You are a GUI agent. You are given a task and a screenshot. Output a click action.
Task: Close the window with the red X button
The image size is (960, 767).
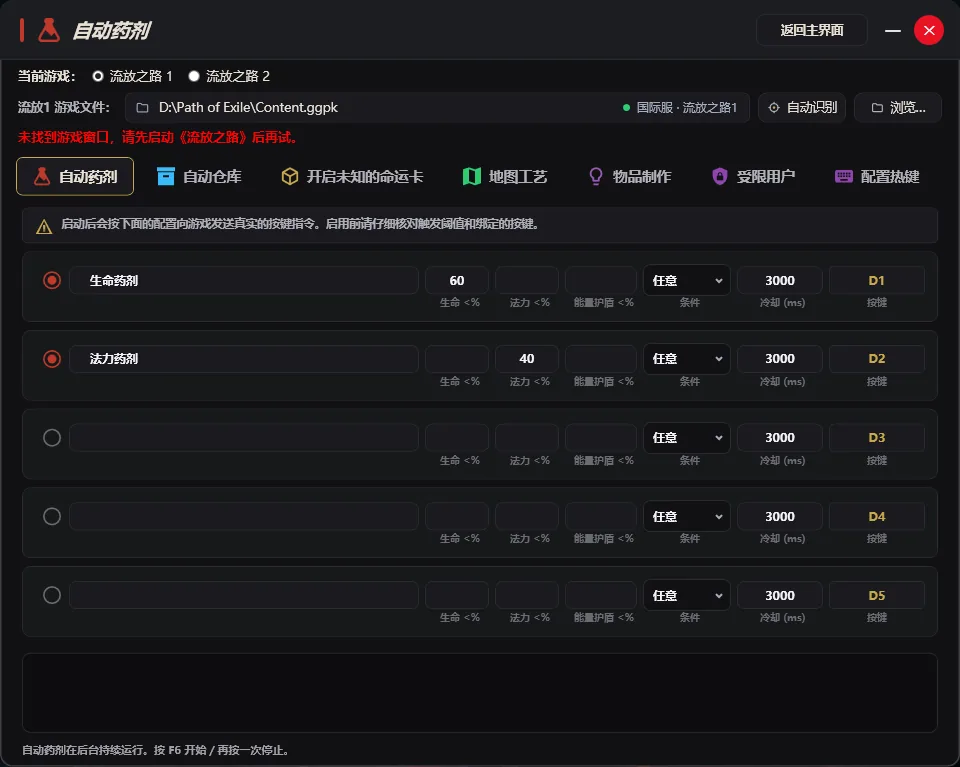[x=929, y=31]
